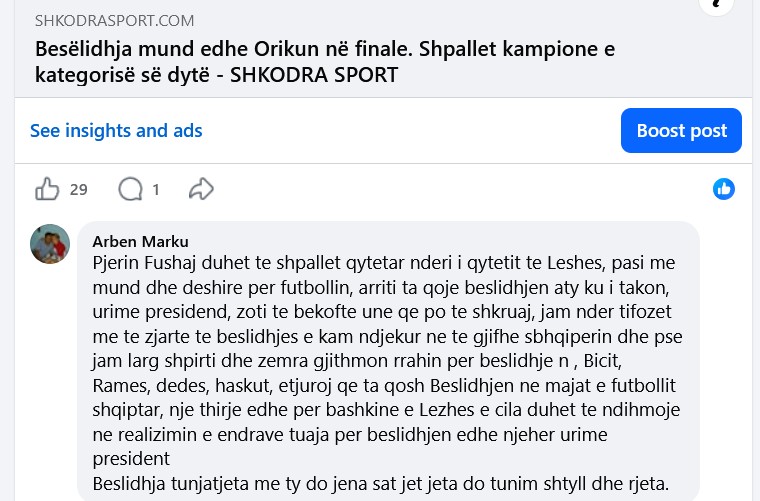Click the comment count number 1

pyautogui.click(x=156, y=189)
